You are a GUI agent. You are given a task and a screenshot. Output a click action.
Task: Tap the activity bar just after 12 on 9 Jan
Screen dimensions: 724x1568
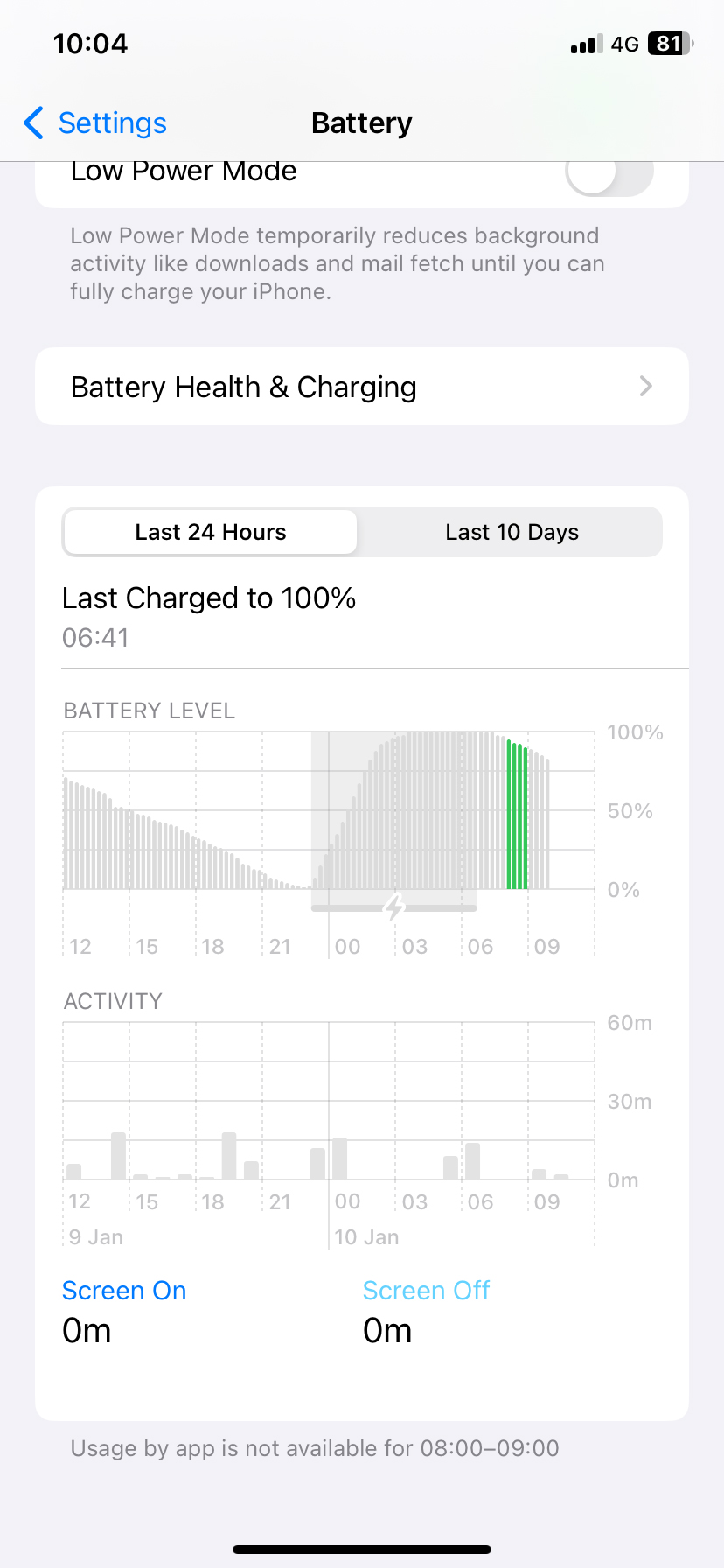[x=74, y=1172]
